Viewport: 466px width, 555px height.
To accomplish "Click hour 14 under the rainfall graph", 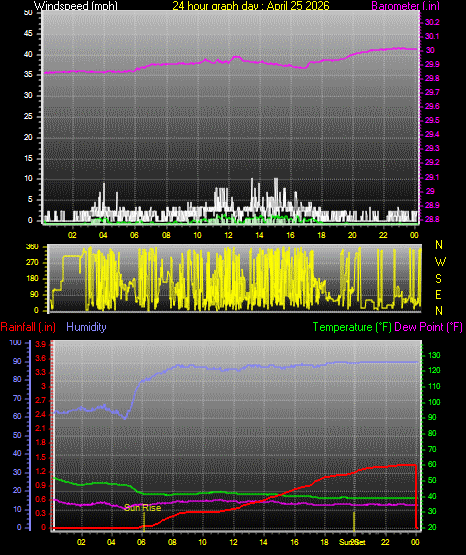I will tap(263, 542).
